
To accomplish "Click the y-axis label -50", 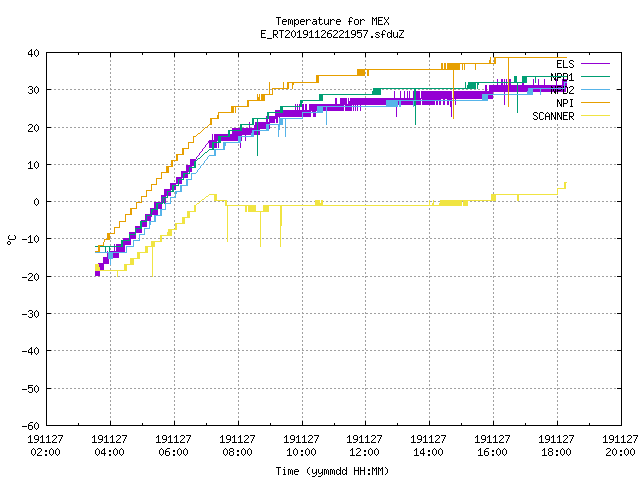I will pyautogui.click(x=31, y=388).
